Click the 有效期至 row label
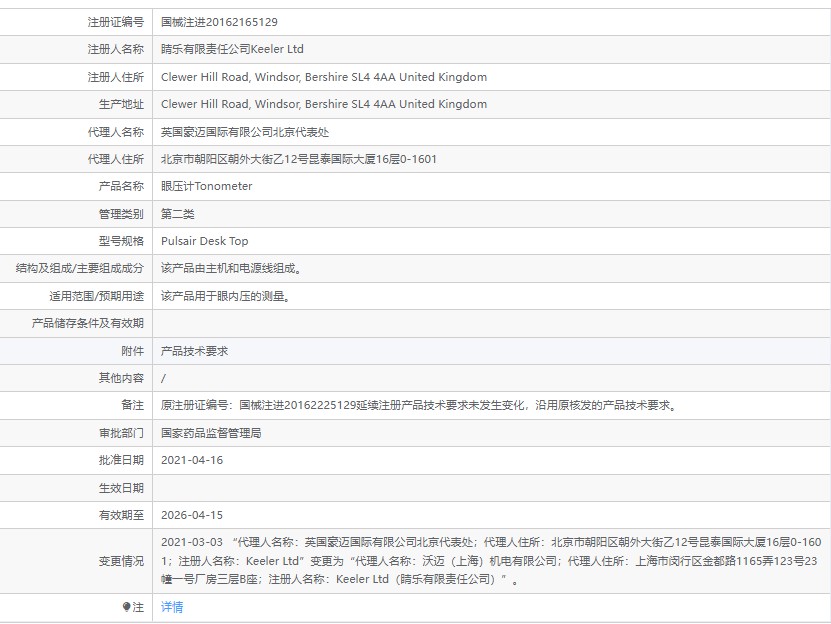 point(121,515)
